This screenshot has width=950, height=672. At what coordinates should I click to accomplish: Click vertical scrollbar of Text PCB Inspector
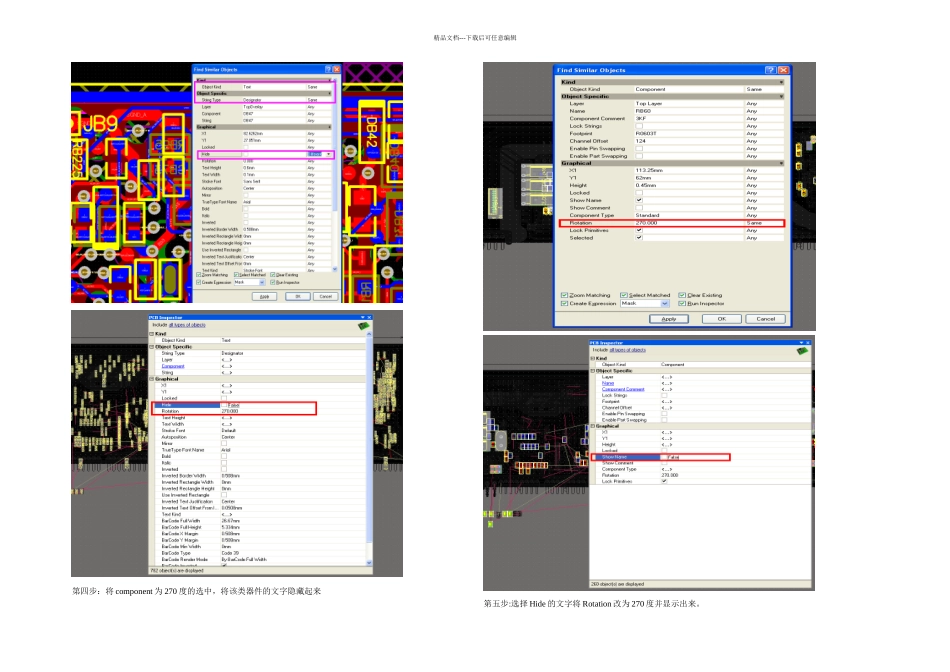369,448
